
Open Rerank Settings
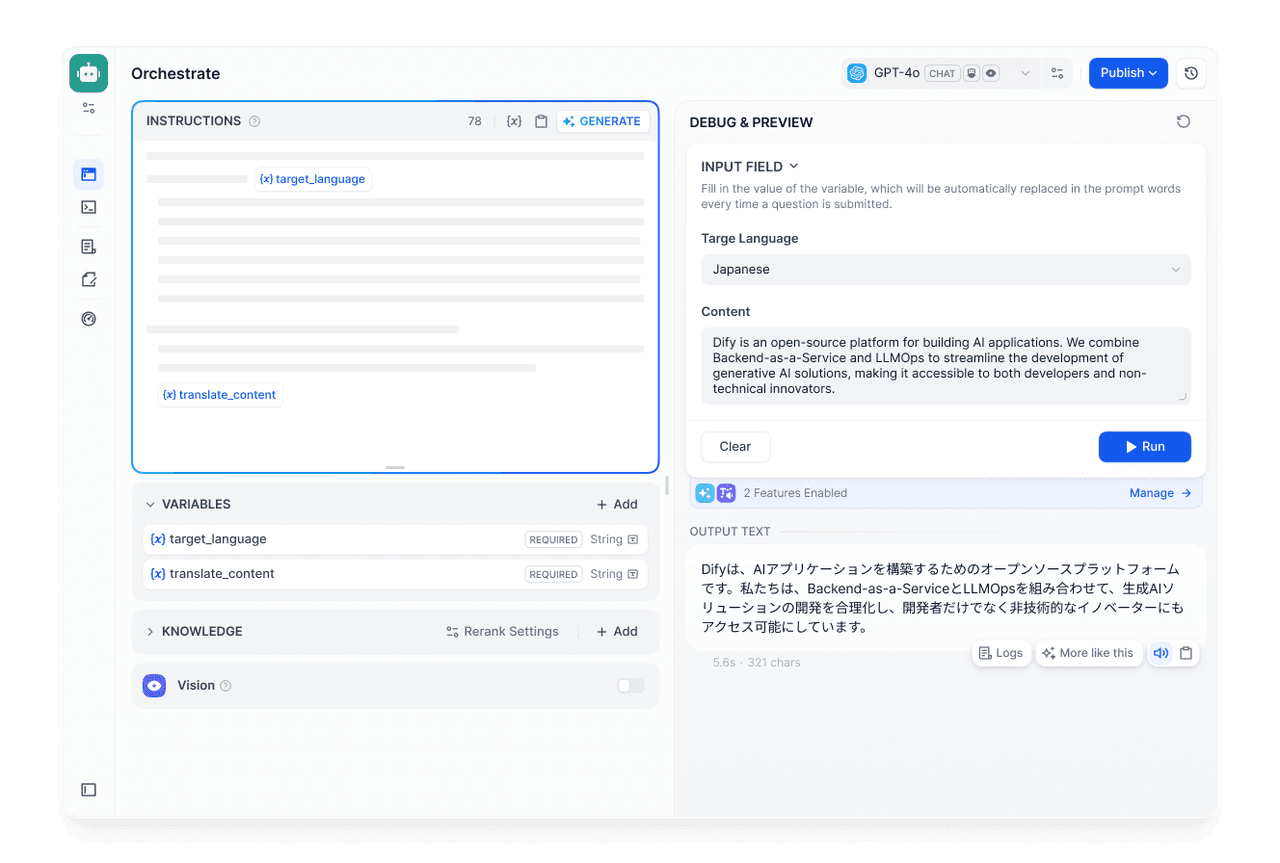coord(502,632)
